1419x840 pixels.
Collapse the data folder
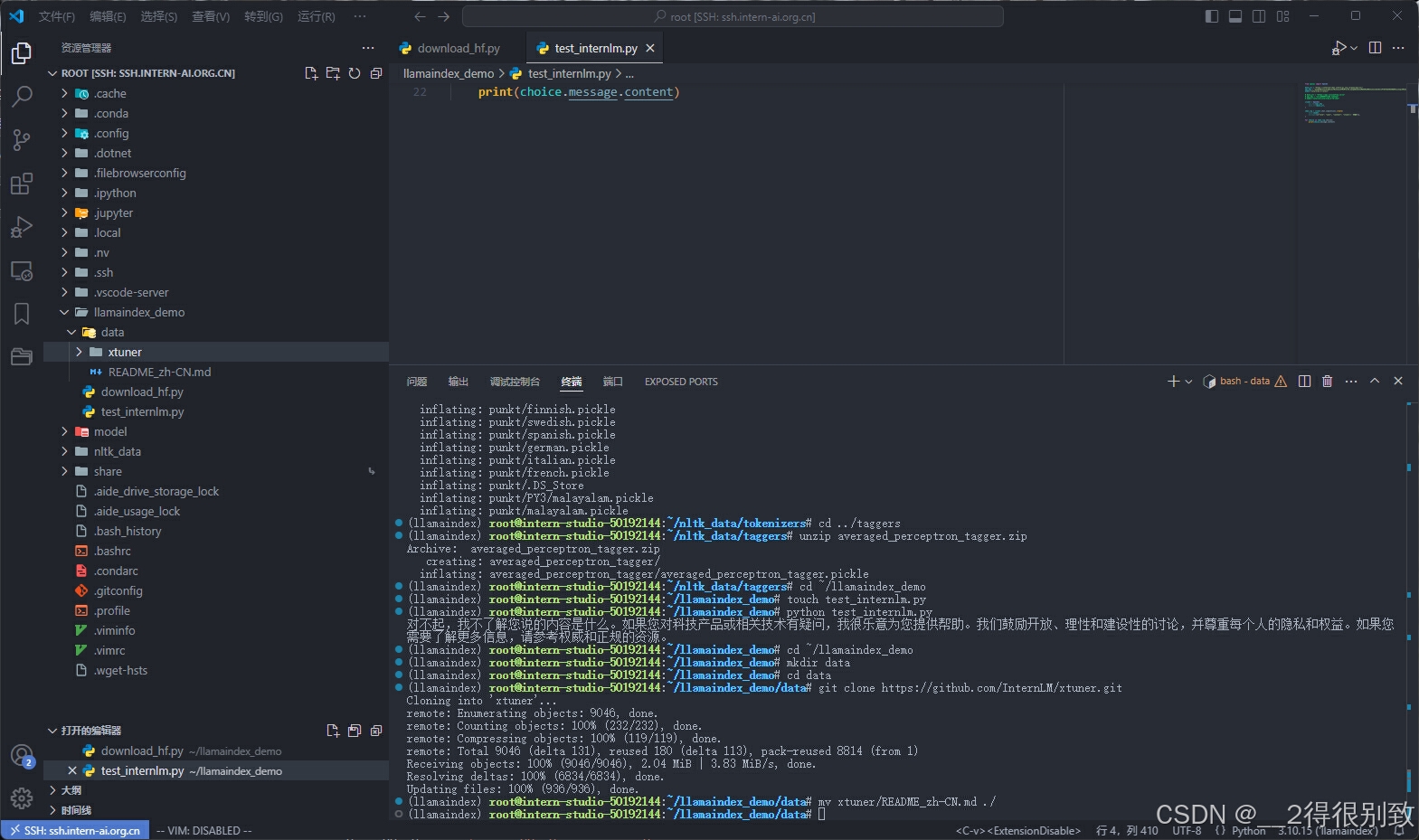[x=71, y=332]
